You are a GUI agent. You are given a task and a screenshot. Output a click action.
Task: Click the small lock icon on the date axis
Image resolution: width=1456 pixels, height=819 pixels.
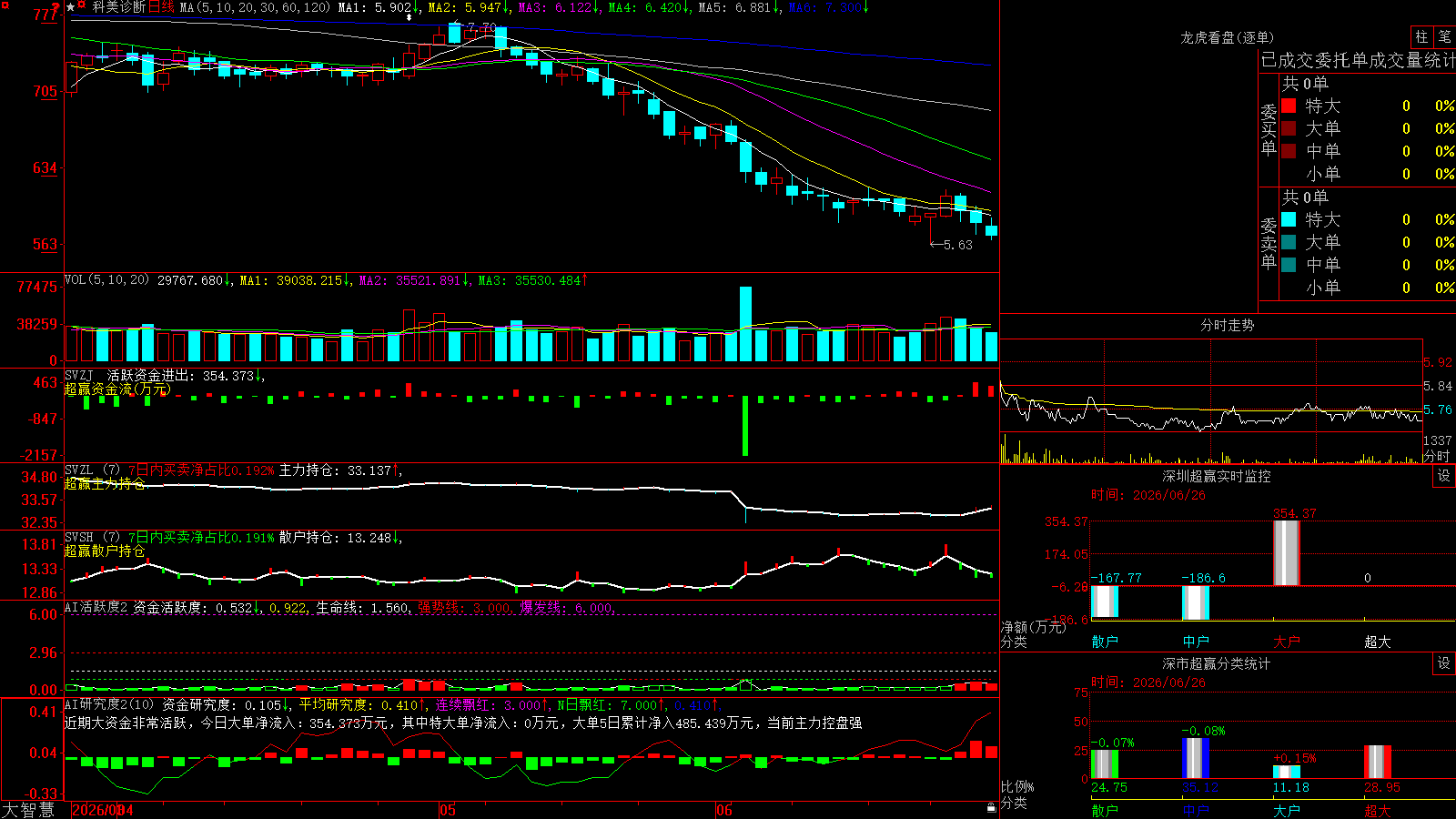point(992,808)
